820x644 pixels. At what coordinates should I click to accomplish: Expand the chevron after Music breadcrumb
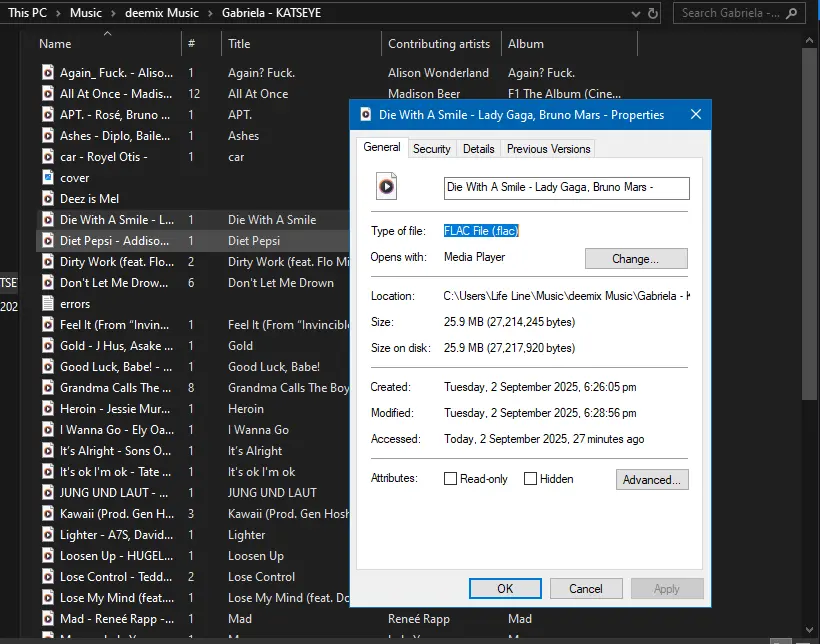pos(113,13)
